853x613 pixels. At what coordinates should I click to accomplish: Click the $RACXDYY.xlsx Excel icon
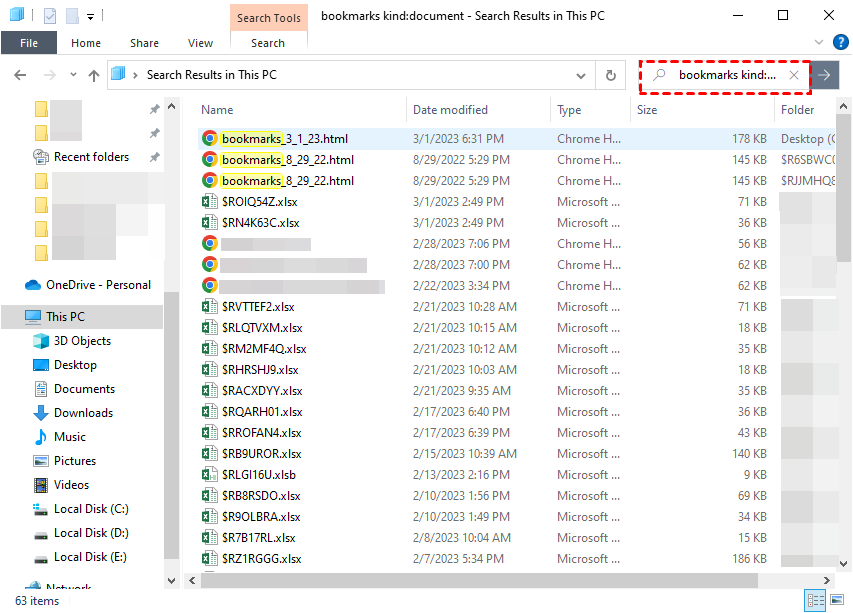(x=209, y=391)
